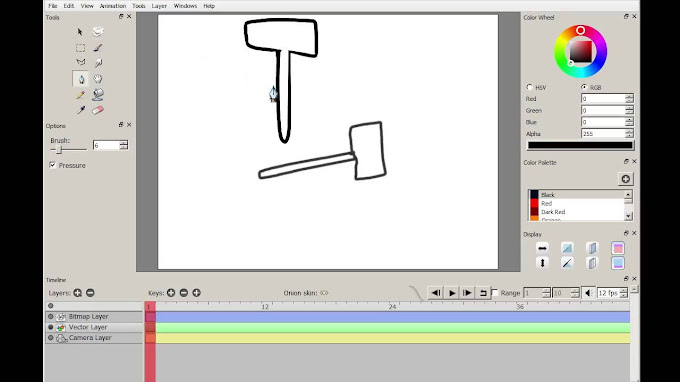Open the Layer menu

[159, 6]
